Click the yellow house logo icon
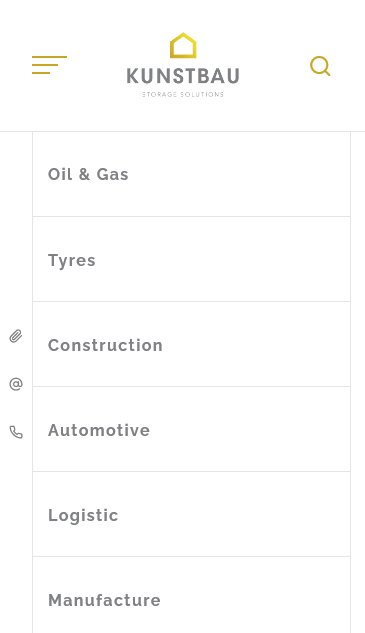The width and height of the screenshot is (365, 633). coord(183,45)
